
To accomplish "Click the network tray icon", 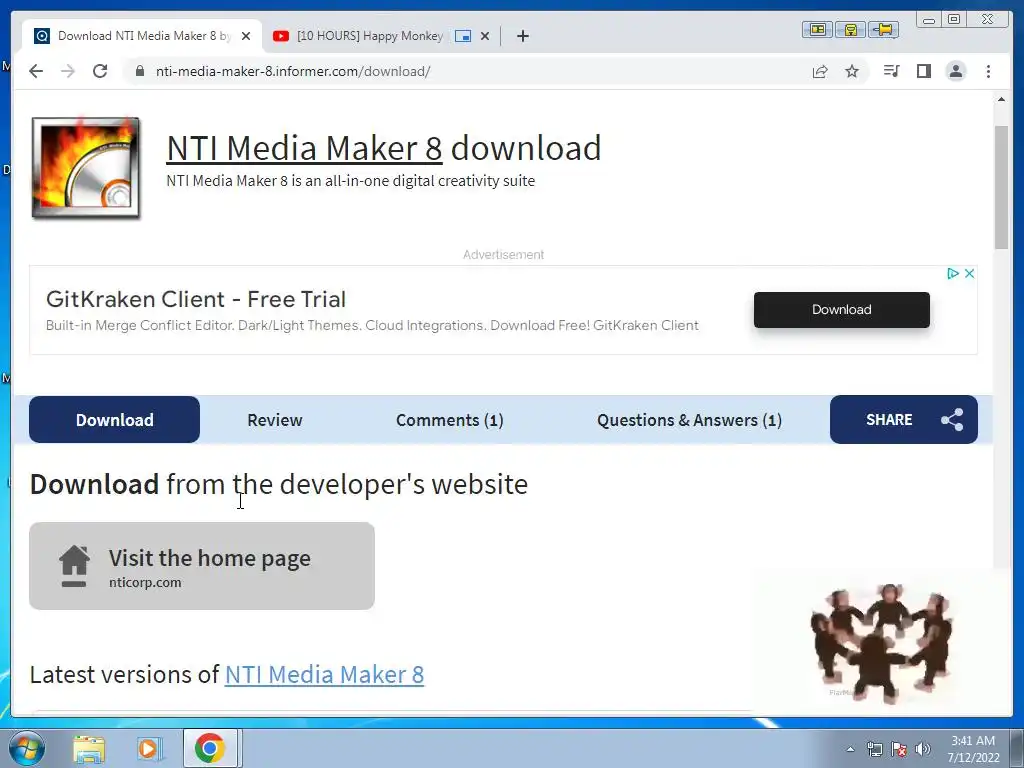I will [x=874, y=749].
